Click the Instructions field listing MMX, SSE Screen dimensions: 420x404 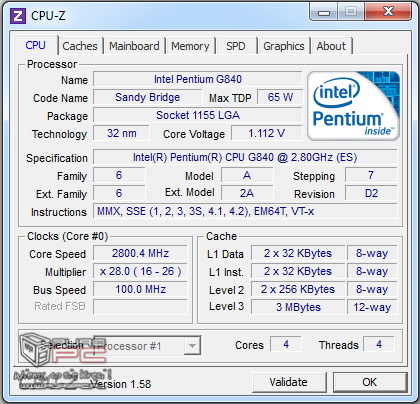click(x=245, y=211)
